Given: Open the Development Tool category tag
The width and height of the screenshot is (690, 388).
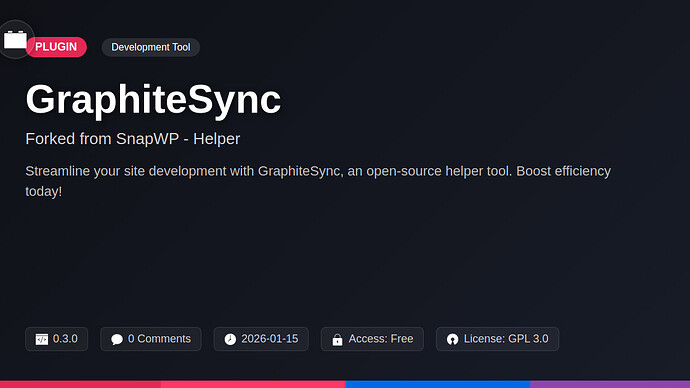Looking at the screenshot, I should [150, 47].
